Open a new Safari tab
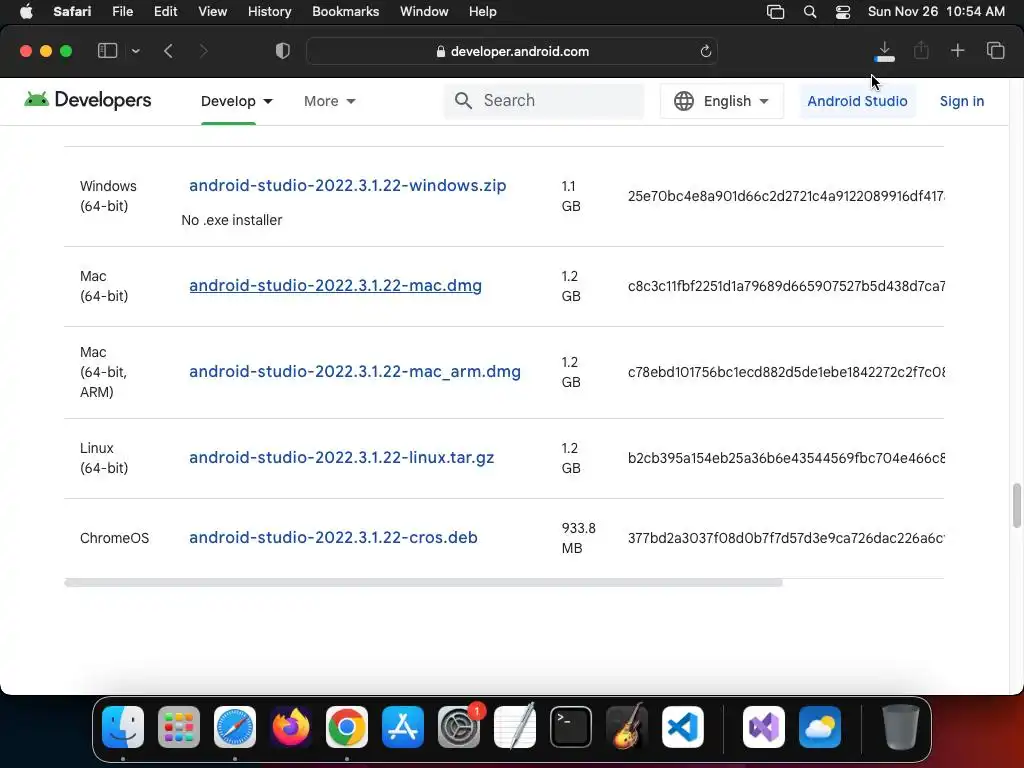1024x768 pixels. [957, 50]
